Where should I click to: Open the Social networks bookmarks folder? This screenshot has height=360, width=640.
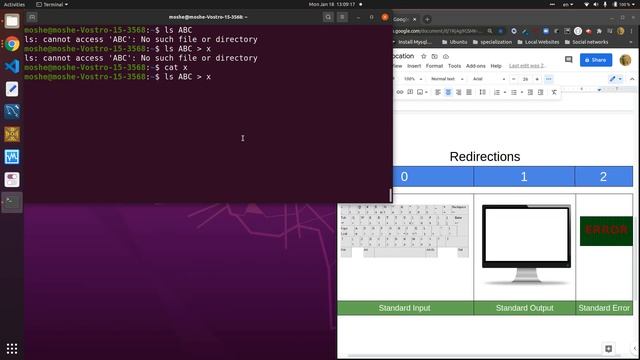point(587,42)
